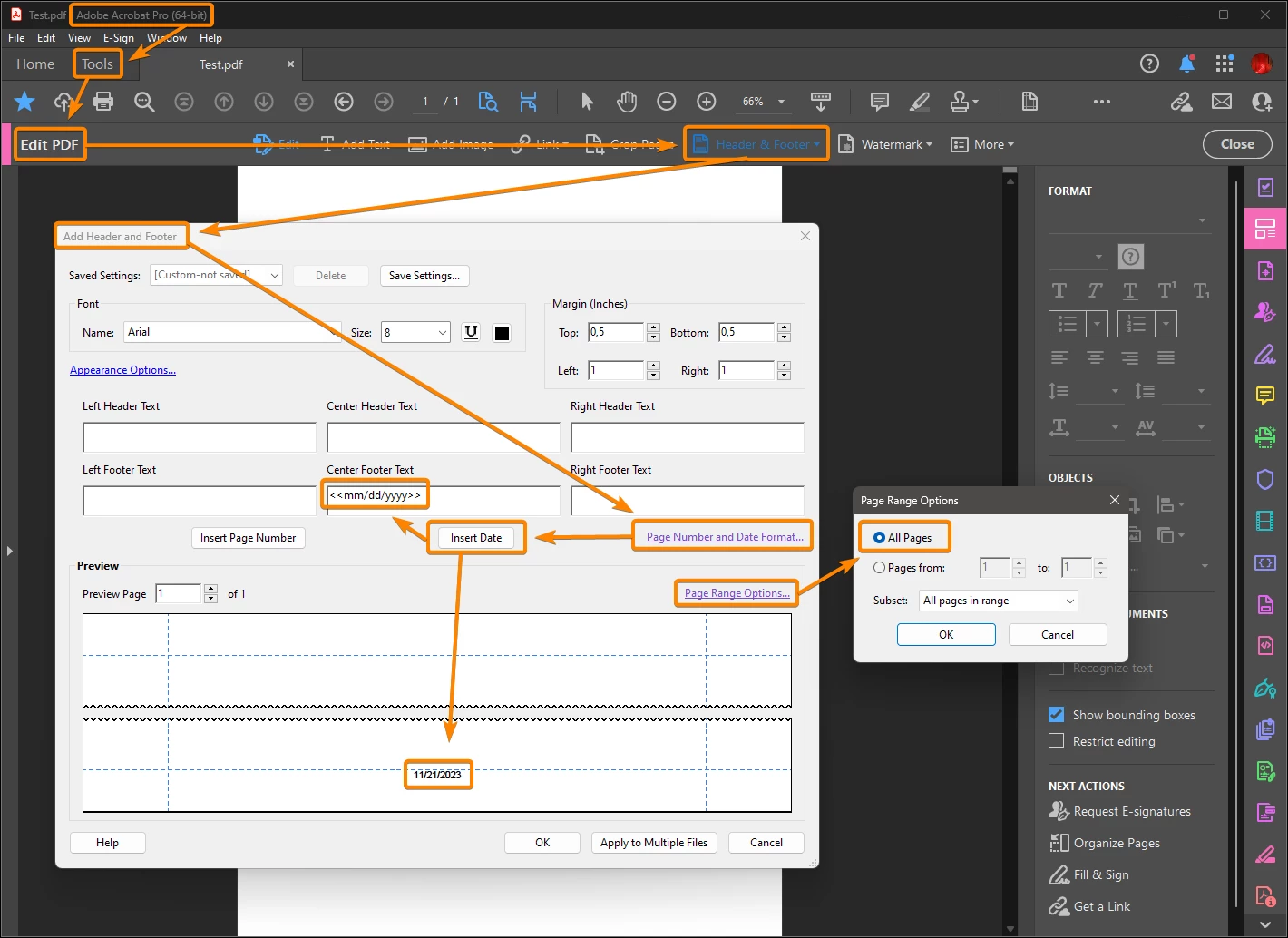Click the yellow comment icon in sidebar
This screenshot has width=1288, height=938.
coord(1265,396)
